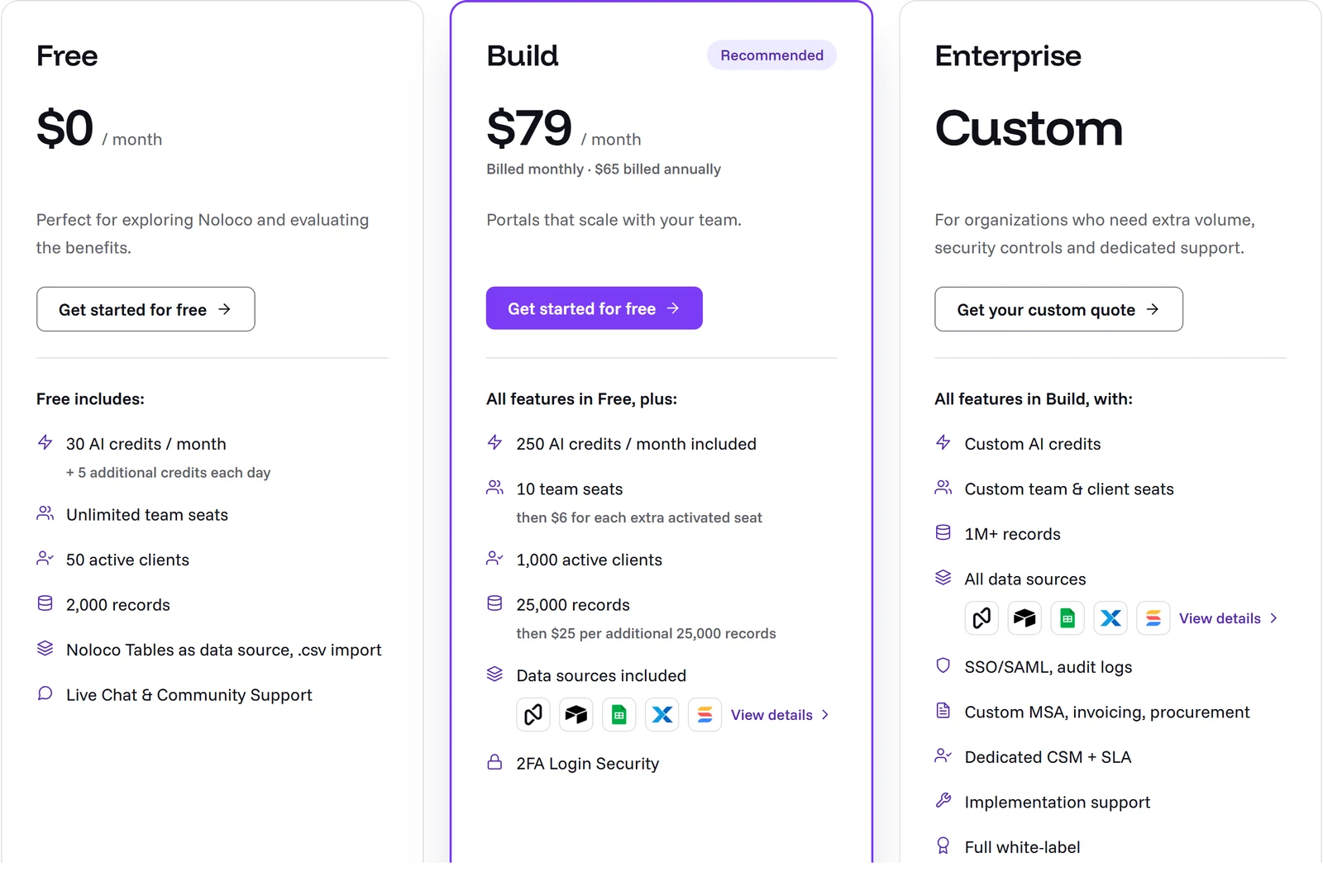Screen dimensions: 1323x896
Task: Click "1M+ records" in Enterprise plan
Action: coord(1012,535)
